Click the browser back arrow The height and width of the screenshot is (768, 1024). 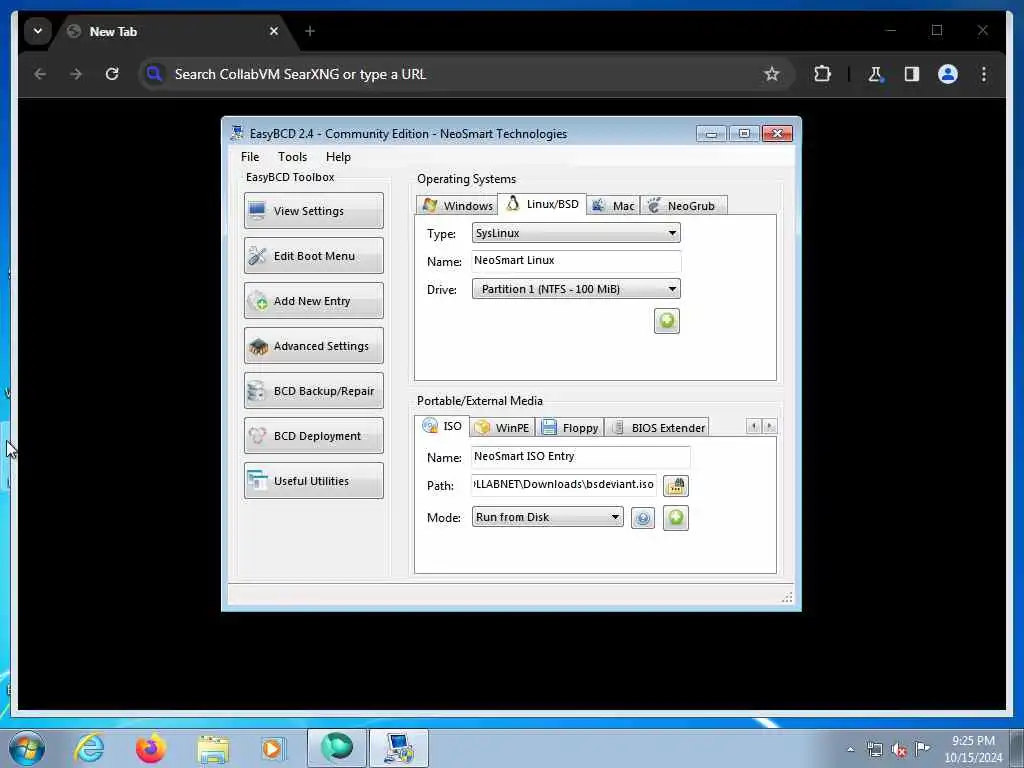click(x=40, y=74)
